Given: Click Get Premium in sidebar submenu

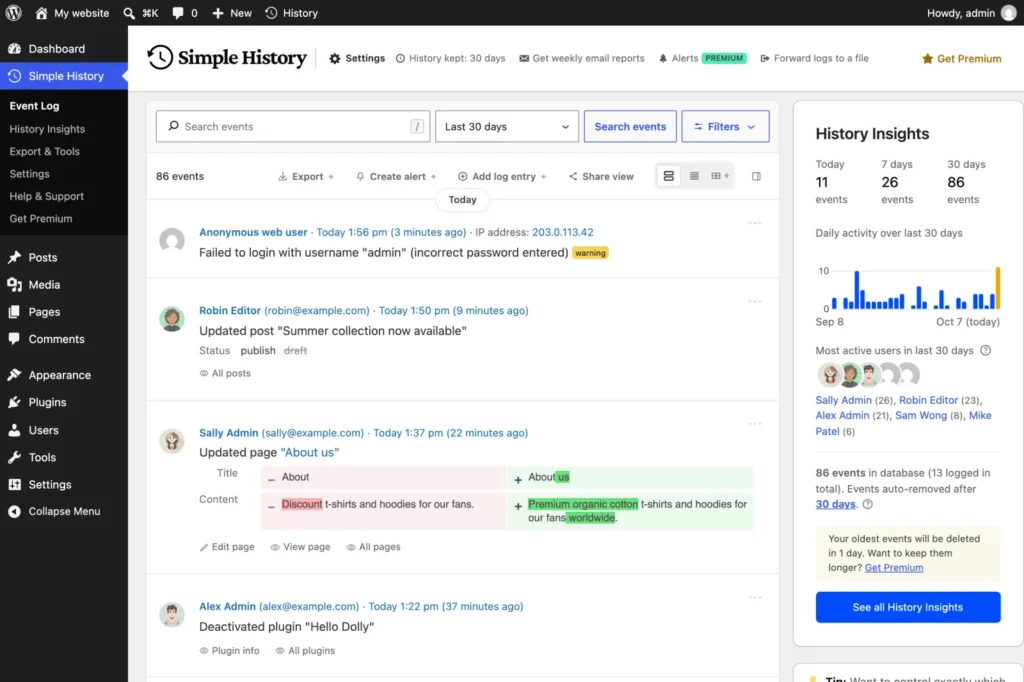Looking at the screenshot, I should [x=40, y=219].
